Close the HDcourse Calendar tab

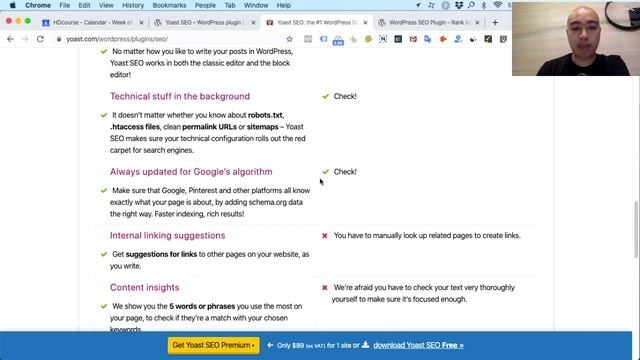click(x=142, y=22)
